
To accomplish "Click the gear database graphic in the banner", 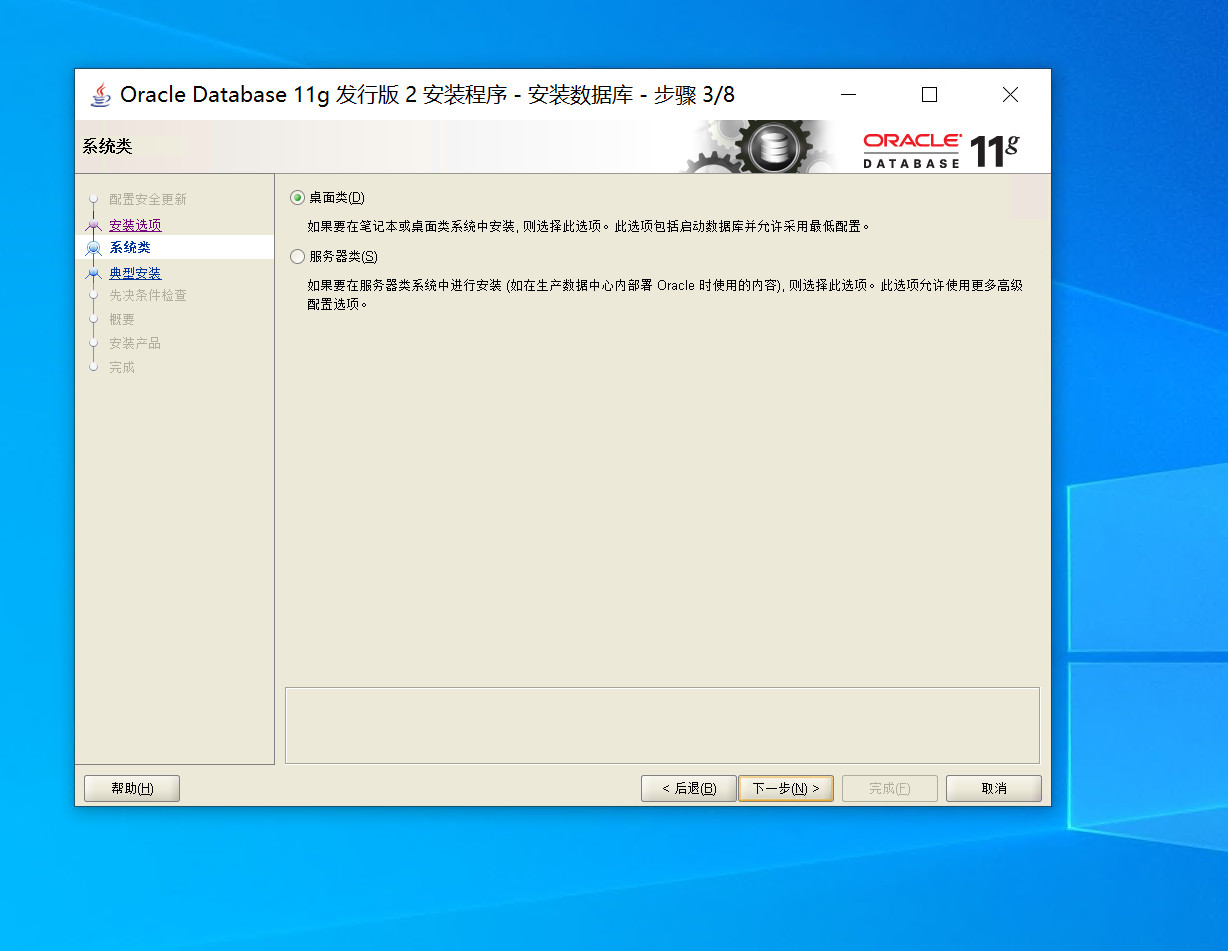I will (x=770, y=148).
